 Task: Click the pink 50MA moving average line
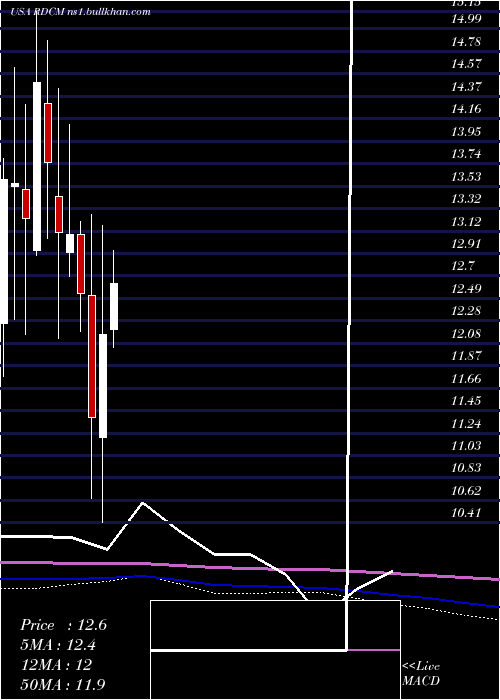(x=250, y=567)
